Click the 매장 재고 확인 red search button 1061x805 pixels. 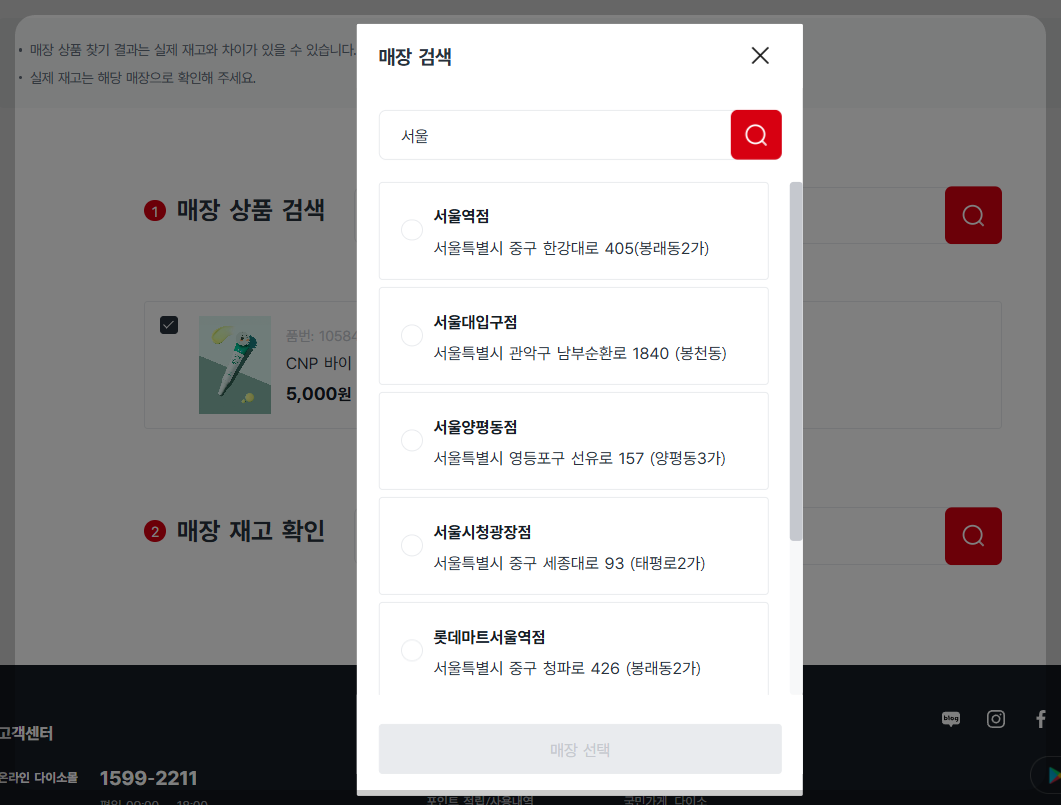tap(973, 536)
